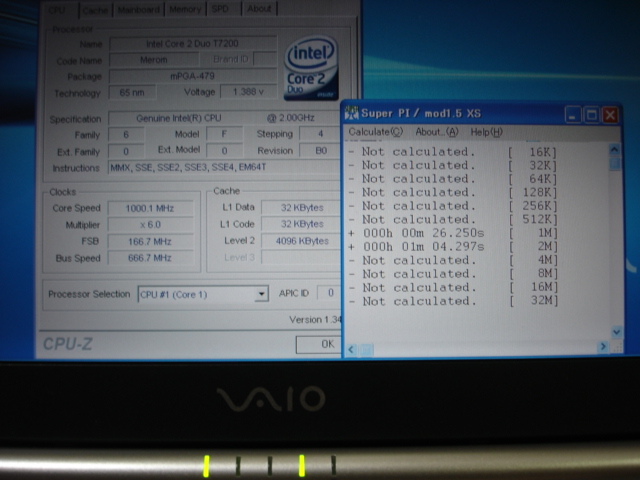Select the Not calculated 16K row
The height and width of the screenshot is (480, 640).
point(452,152)
